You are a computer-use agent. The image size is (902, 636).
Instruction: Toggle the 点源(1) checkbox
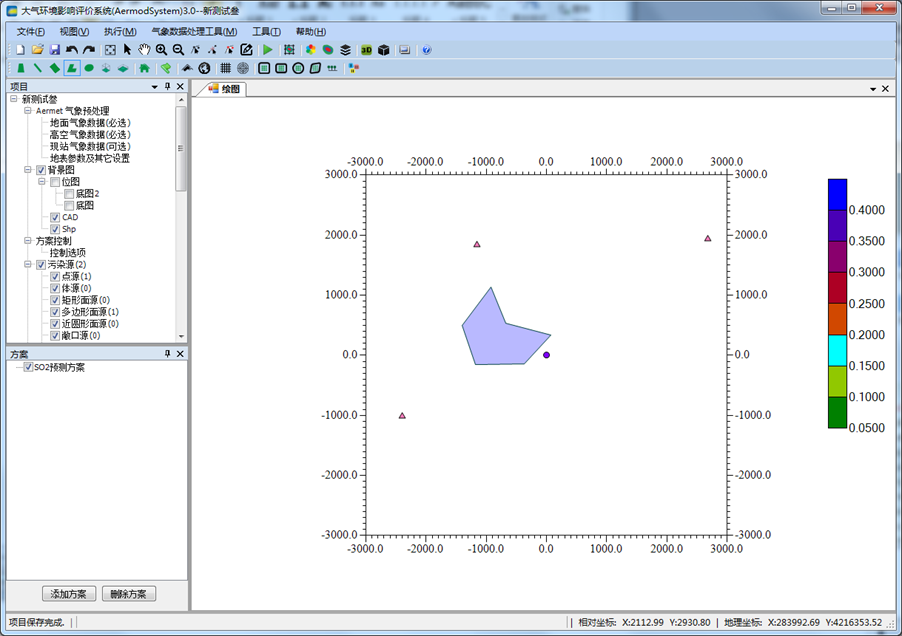point(55,276)
